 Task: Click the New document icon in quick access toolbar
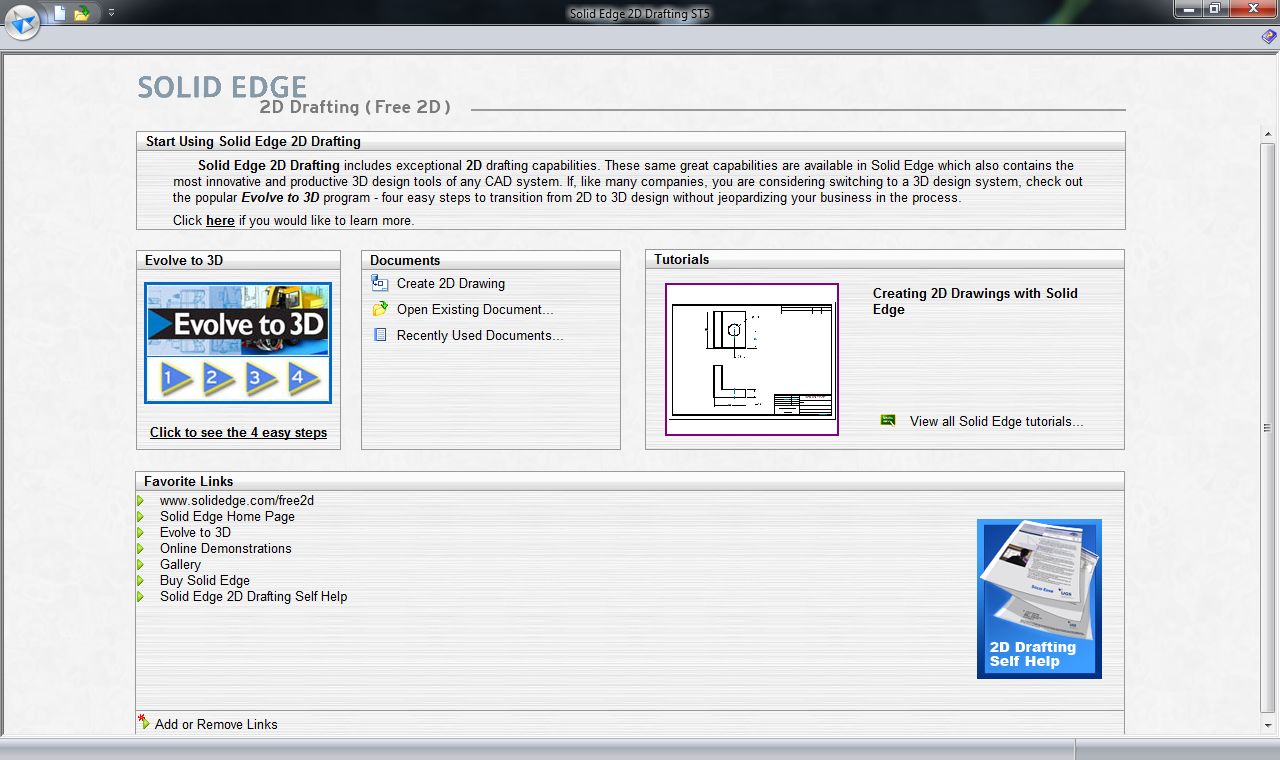pos(60,12)
